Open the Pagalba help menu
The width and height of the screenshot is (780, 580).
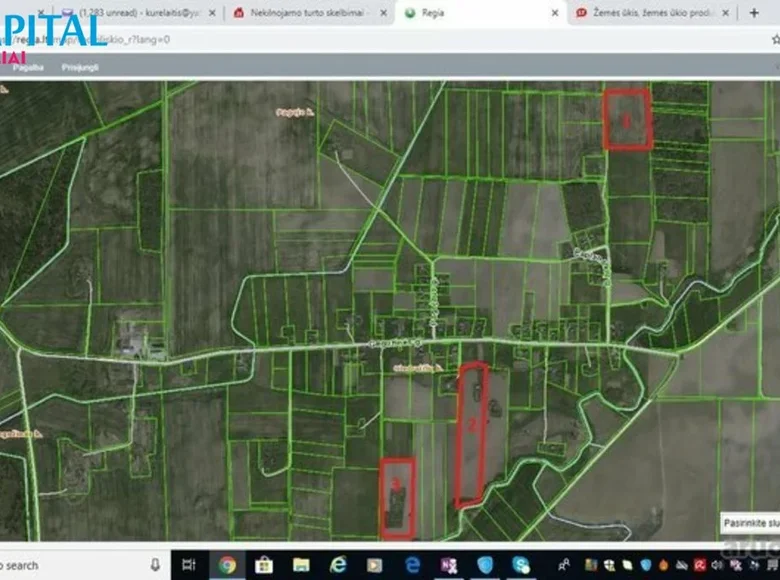tap(28, 67)
